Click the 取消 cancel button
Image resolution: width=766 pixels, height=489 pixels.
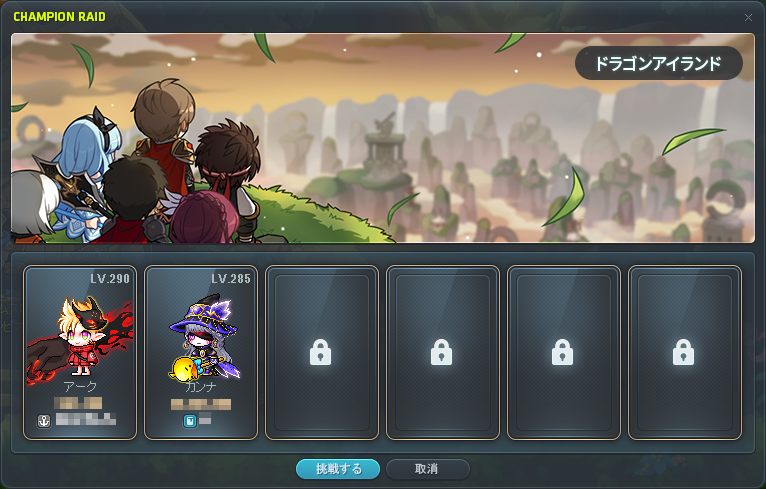(427, 469)
